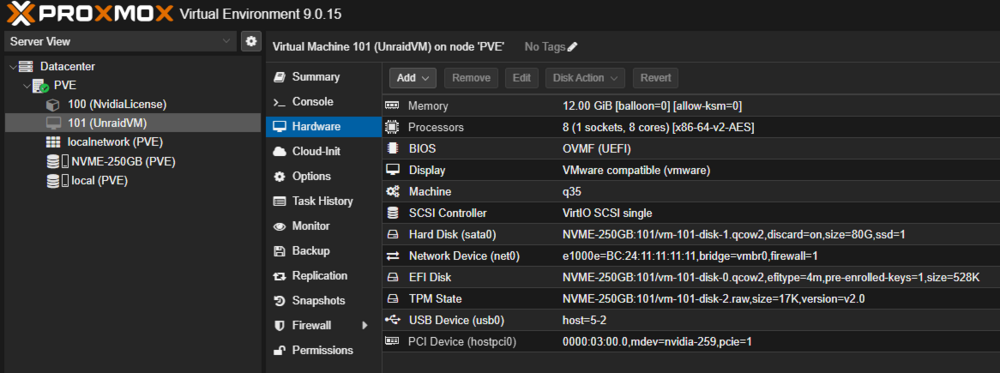Click the Snapshots history icon
The image size is (1000, 373).
click(x=279, y=301)
